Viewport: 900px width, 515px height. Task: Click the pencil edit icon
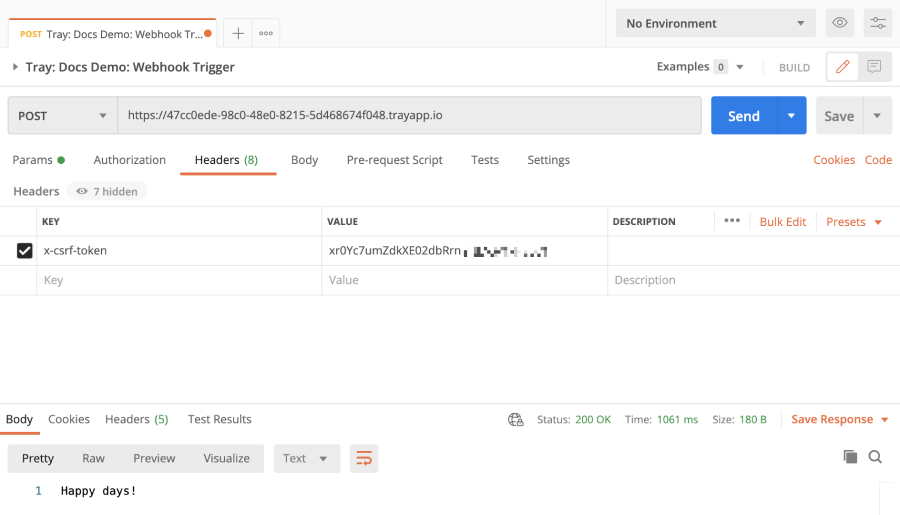(843, 67)
